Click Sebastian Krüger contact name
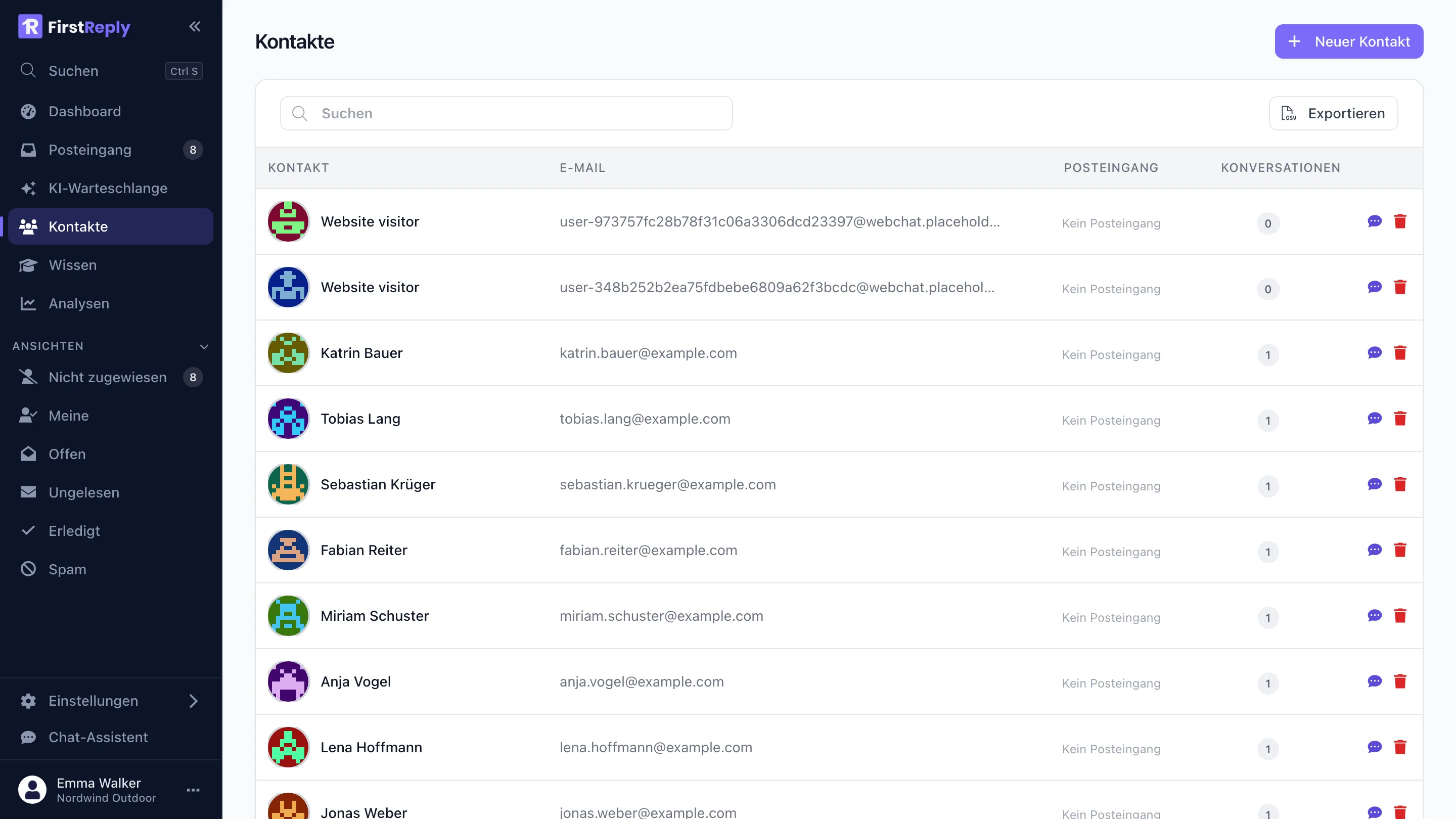The height and width of the screenshot is (819, 1456). [378, 484]
